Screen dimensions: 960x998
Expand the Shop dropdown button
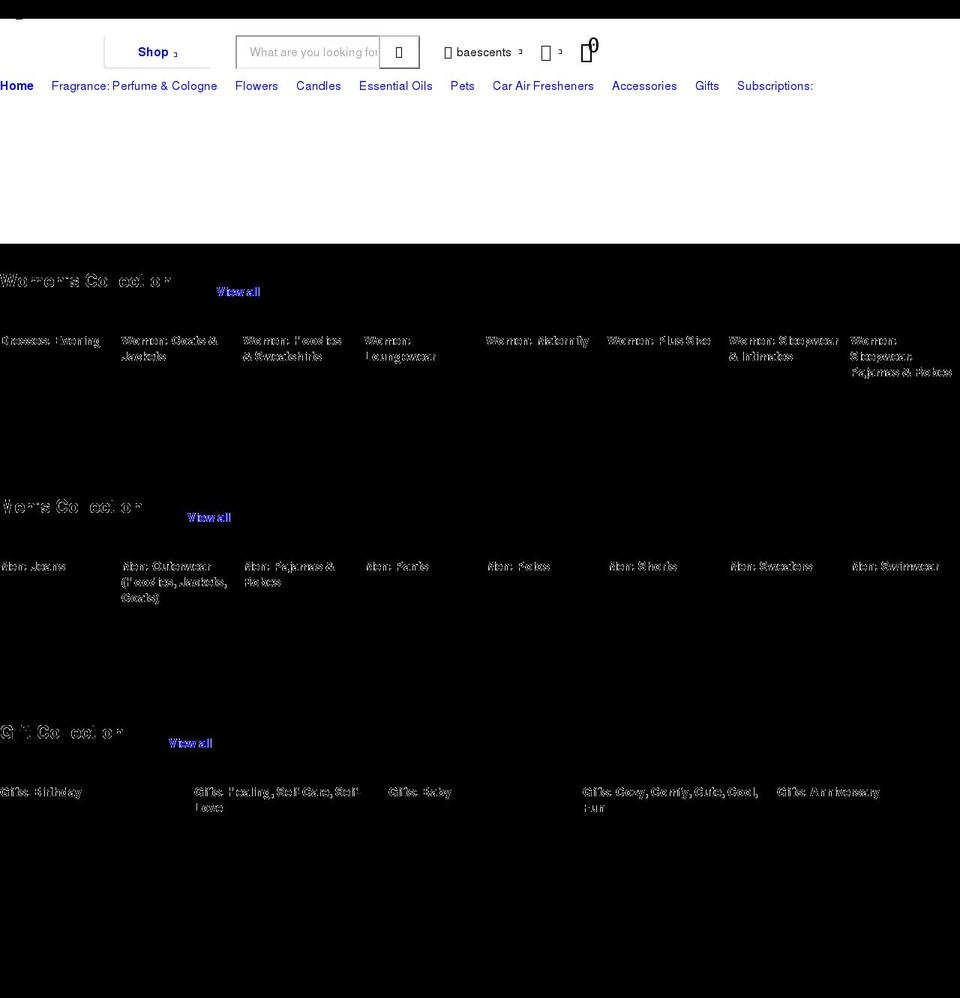pyautogui.click(x=157, y=52)
